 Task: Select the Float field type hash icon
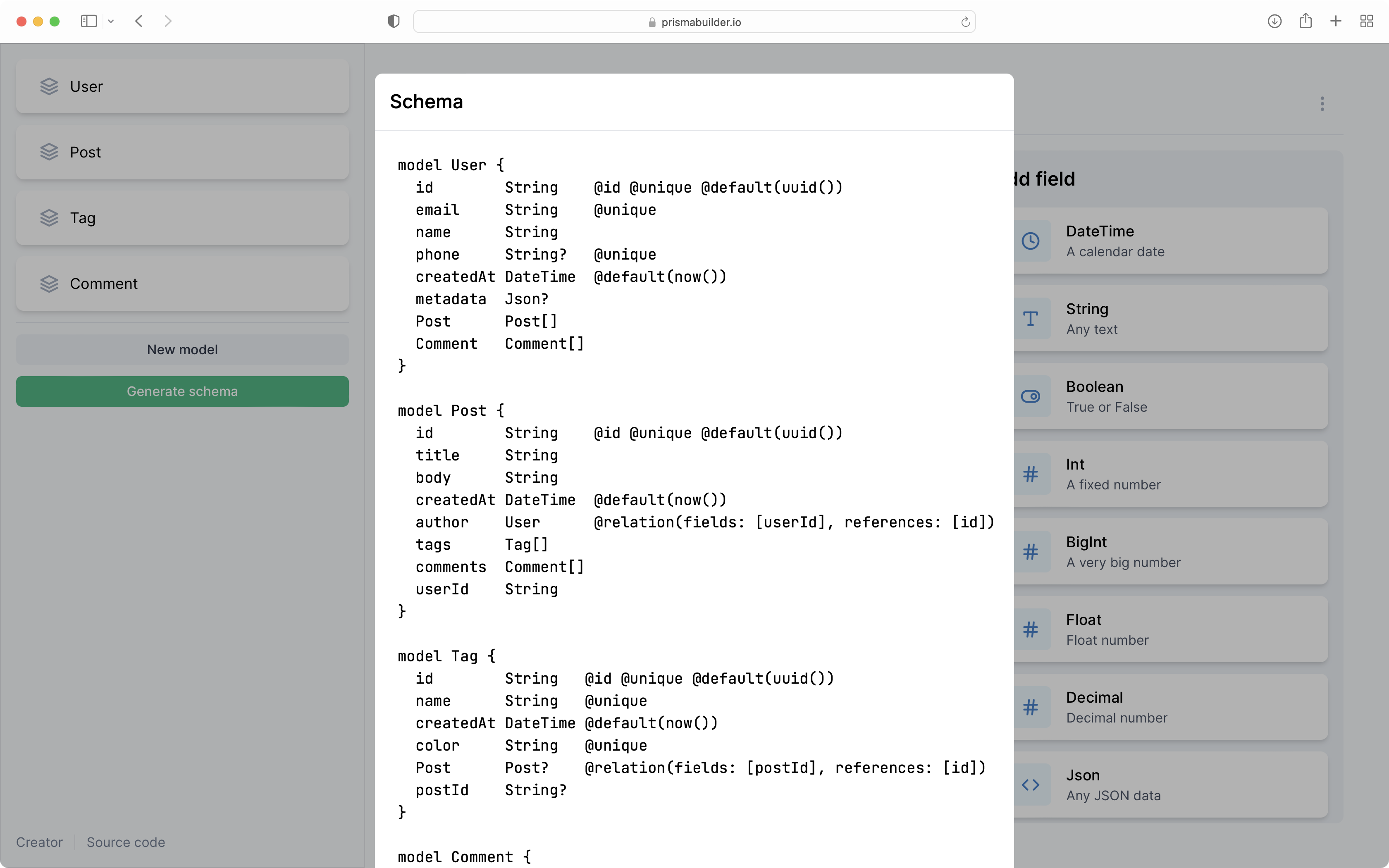click(x=1031, y=630)
